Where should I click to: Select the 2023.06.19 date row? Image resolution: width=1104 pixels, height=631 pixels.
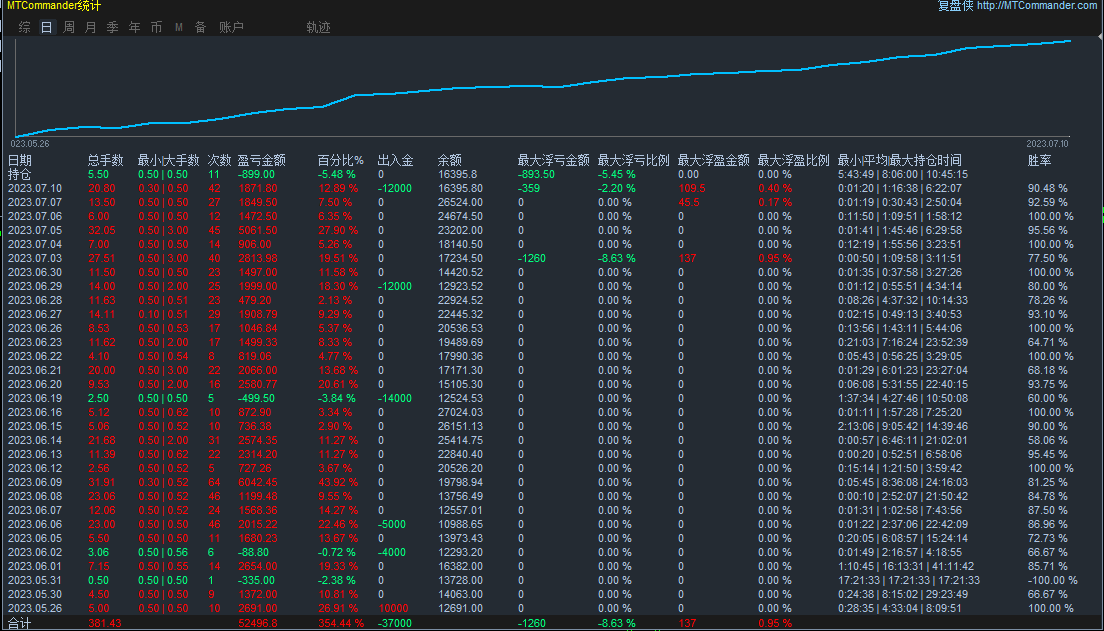34,399
